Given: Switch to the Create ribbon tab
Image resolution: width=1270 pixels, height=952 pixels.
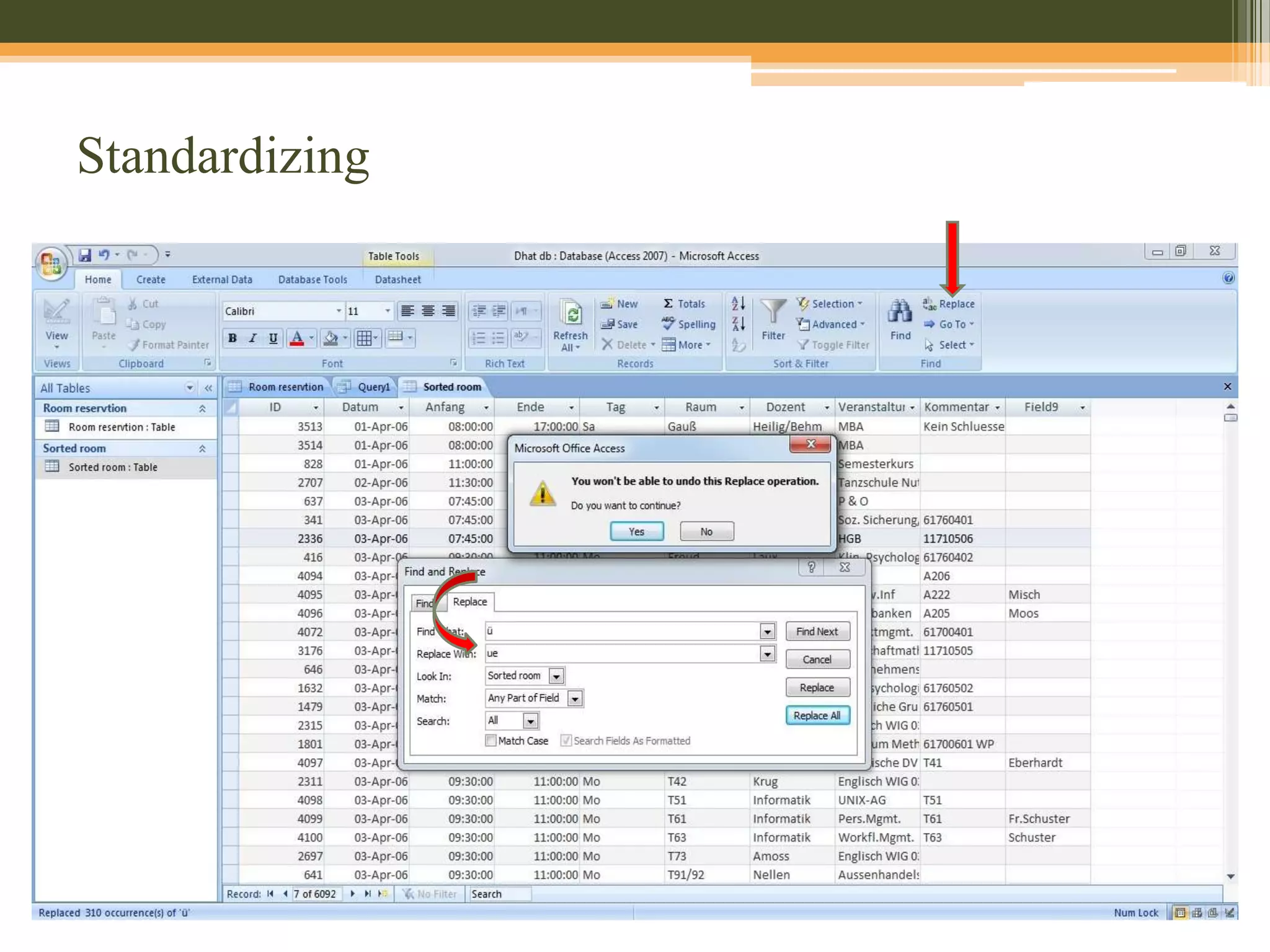Looking at the screenshot, I should pyautogui.click(x=151, y=280).
